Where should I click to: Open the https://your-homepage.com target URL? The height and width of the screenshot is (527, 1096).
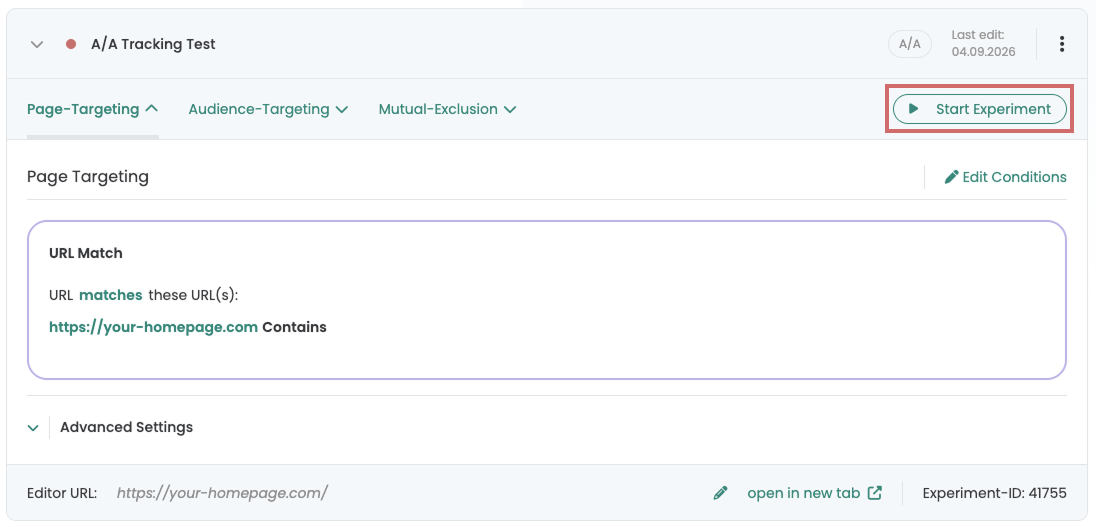pos(153,327)
